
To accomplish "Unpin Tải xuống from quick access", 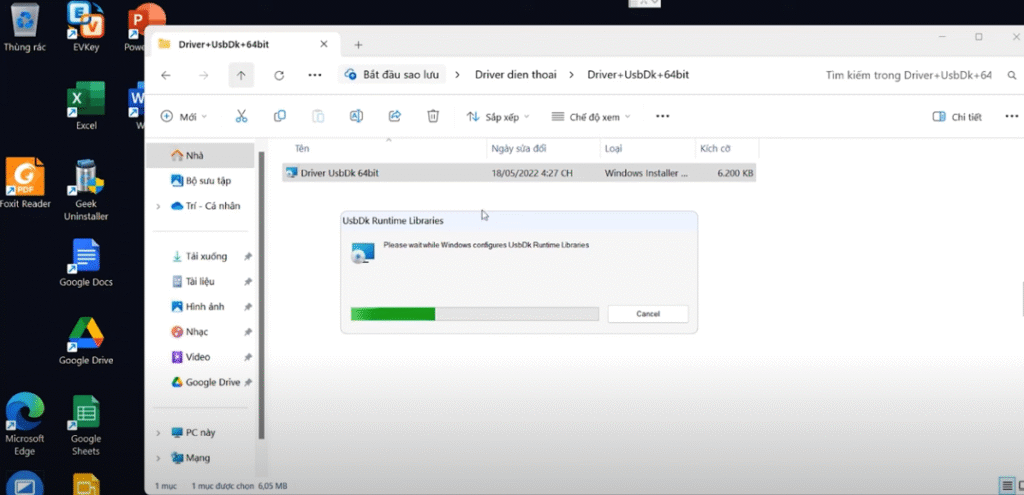I will point(248,257).
